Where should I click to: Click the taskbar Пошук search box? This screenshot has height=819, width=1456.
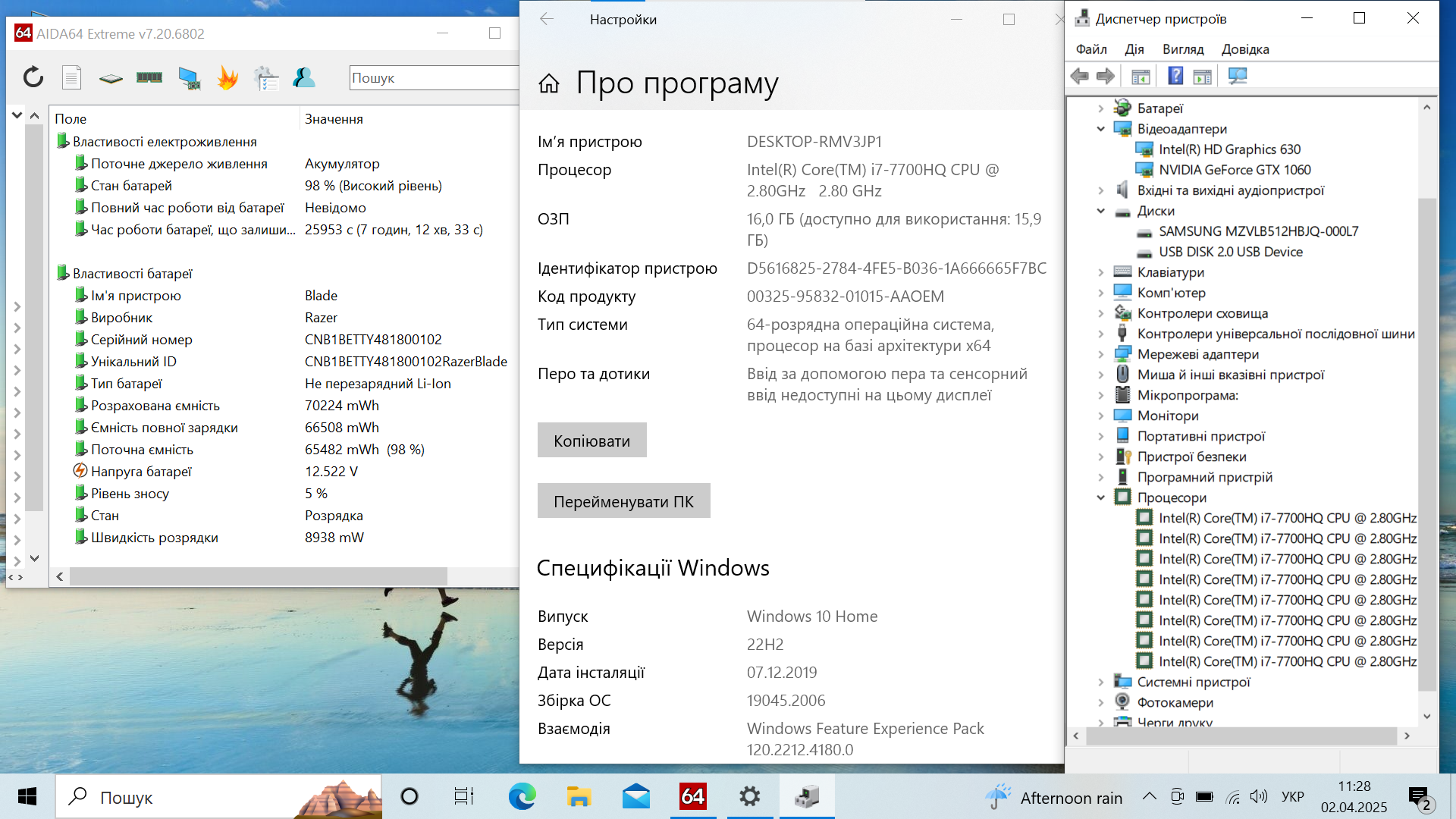(218, 797)
